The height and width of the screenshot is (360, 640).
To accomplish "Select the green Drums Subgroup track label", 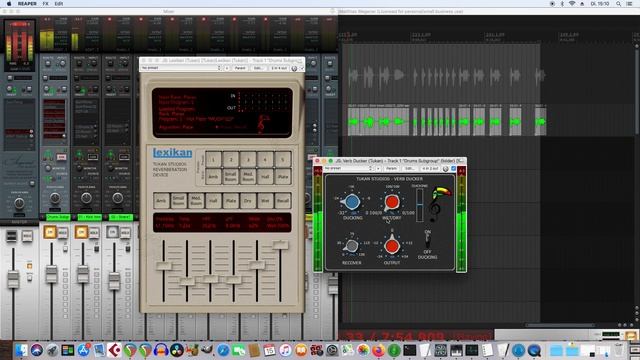I will pyautogui.click(x=58, y=217).
